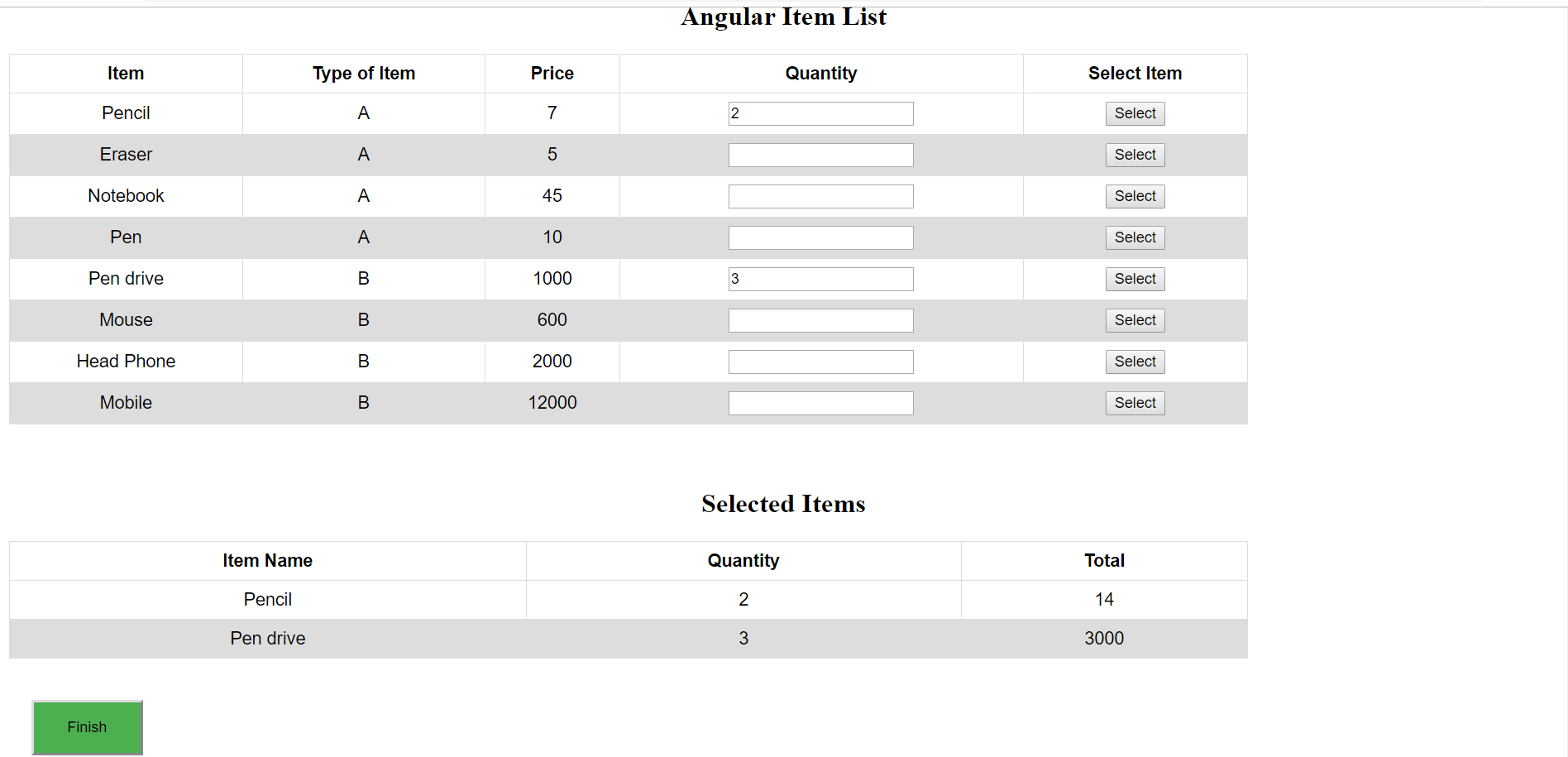Image resolution: width=1568 pixels, height=757 pixels.
Task: Click the Select button for Pen drive
Action: [1135, 279]
